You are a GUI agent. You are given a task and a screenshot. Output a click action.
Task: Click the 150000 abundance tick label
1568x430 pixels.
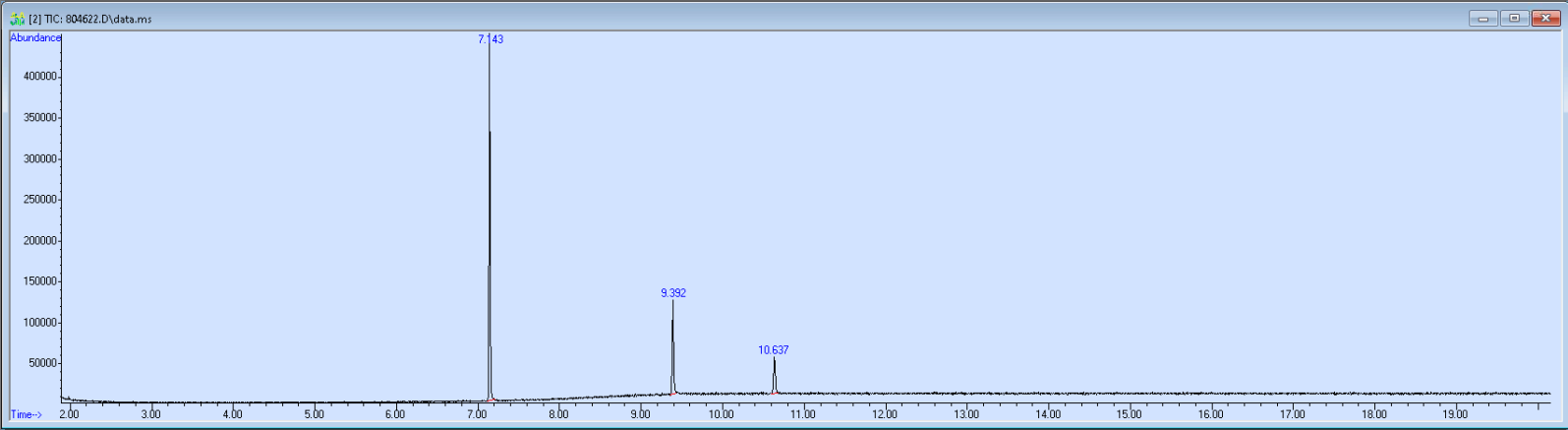click(39, 281)
